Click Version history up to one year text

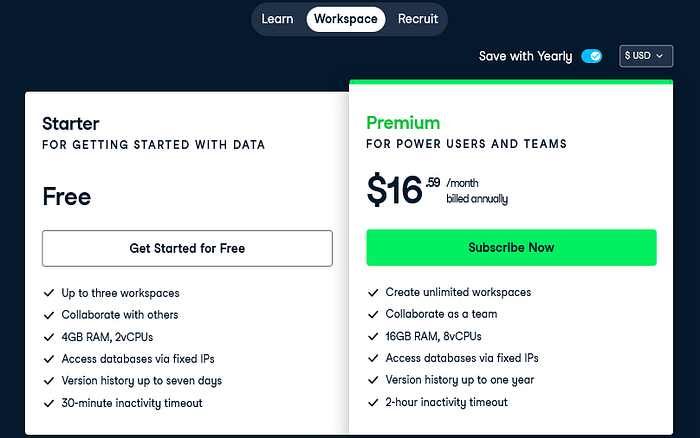coord(459,380)
